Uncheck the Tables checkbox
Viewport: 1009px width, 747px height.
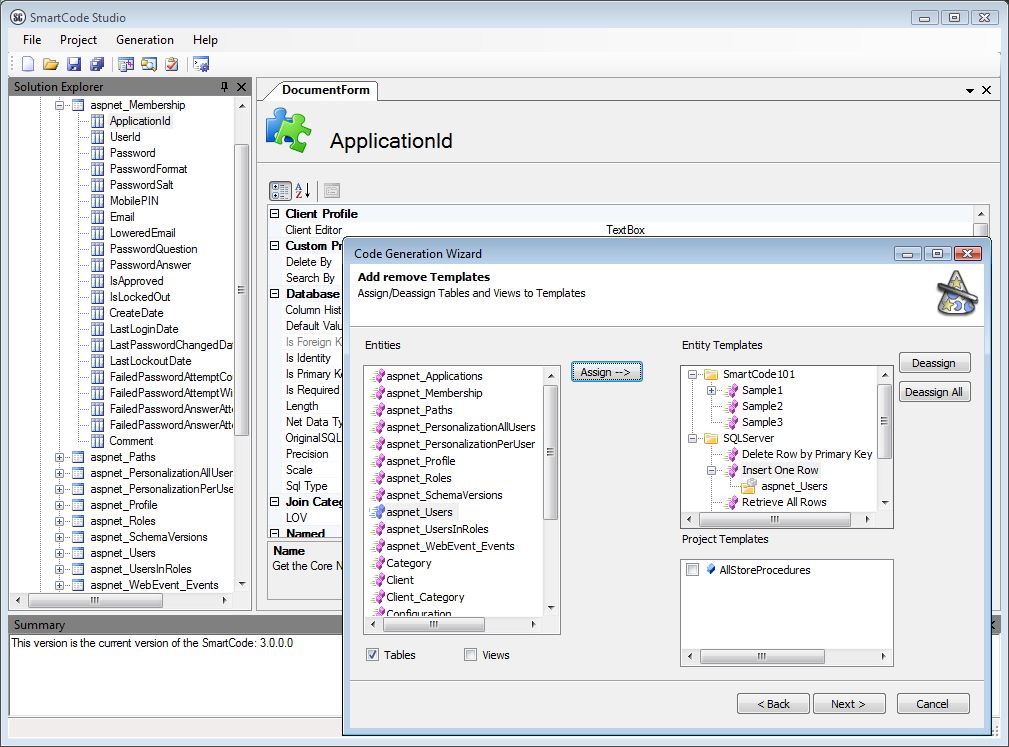pyautogui.click(x=373, y=654)
